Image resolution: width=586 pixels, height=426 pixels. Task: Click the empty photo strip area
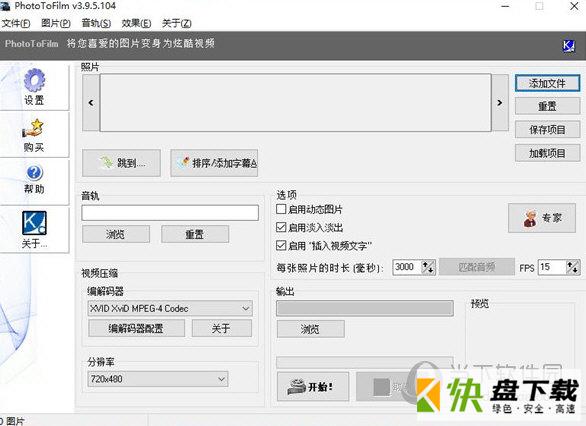point(295,102)
